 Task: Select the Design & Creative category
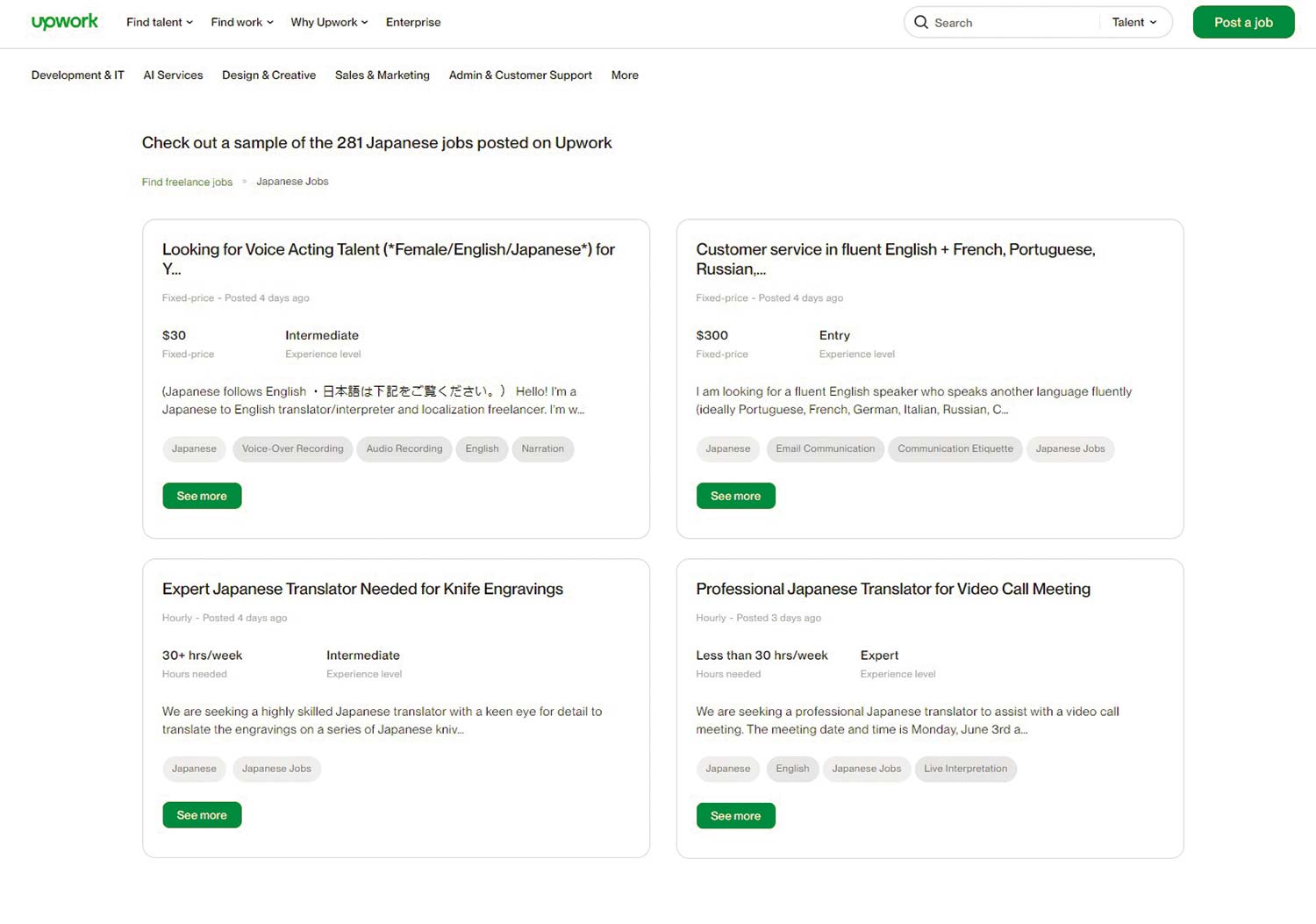tap(268, 75)
